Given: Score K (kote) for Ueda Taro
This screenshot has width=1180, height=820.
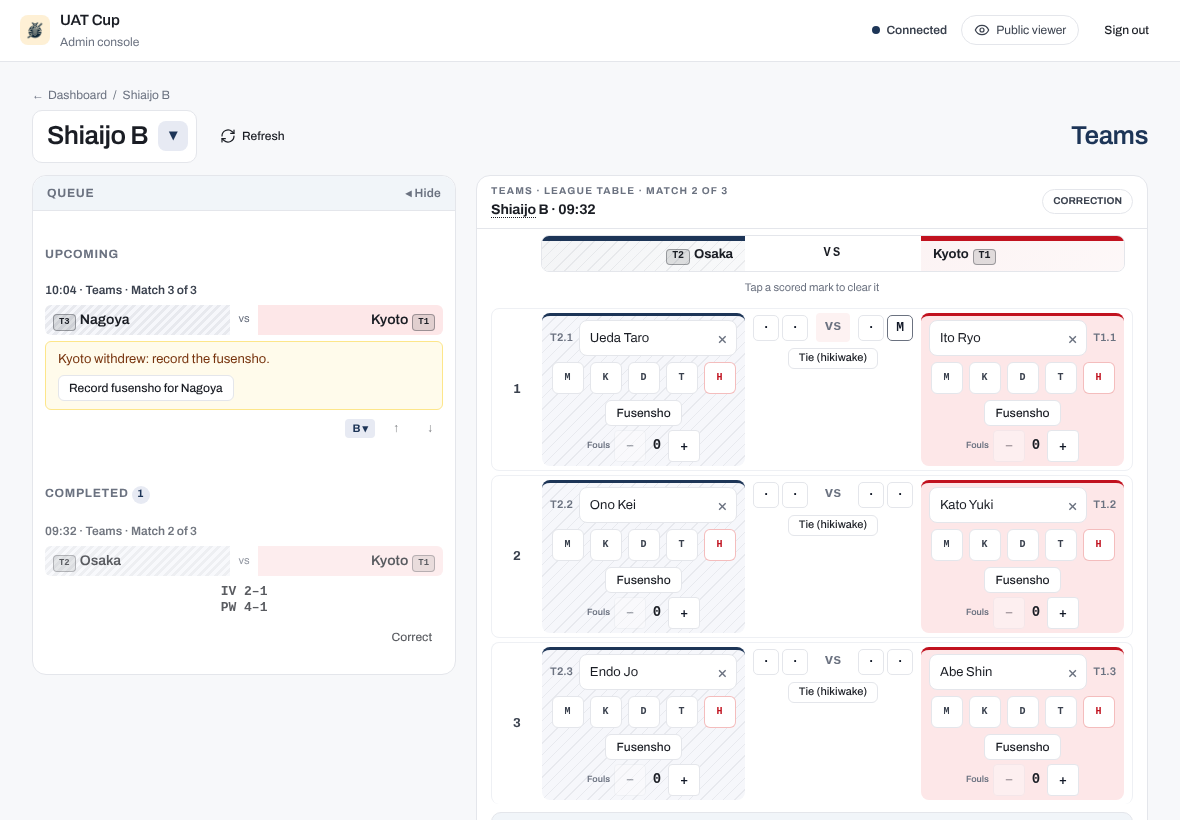Looking at the screenshot, I should tap(605, 377).
